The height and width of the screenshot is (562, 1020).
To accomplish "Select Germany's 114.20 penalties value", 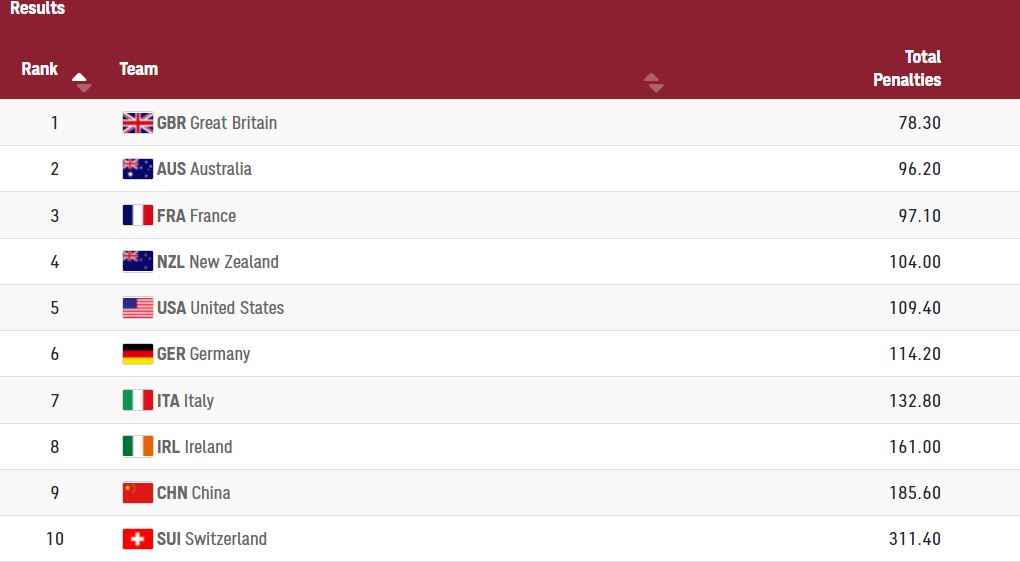I will [x=915, y=354].
